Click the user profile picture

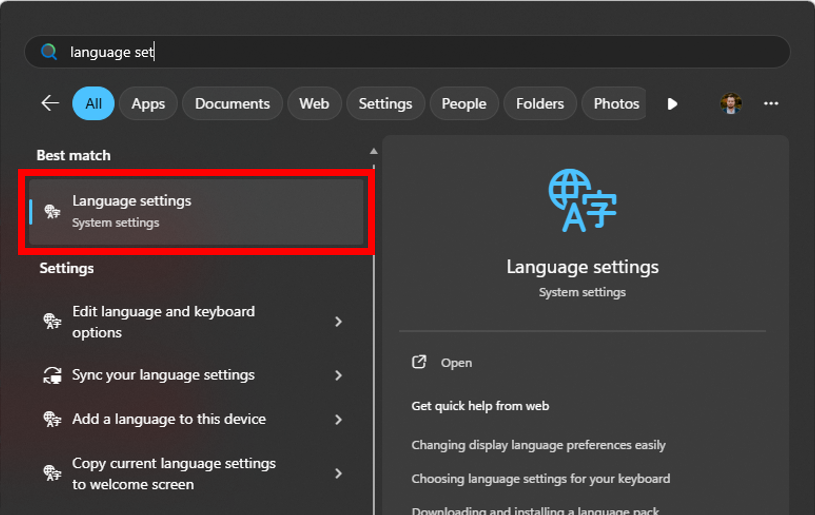tap(731, 103)
